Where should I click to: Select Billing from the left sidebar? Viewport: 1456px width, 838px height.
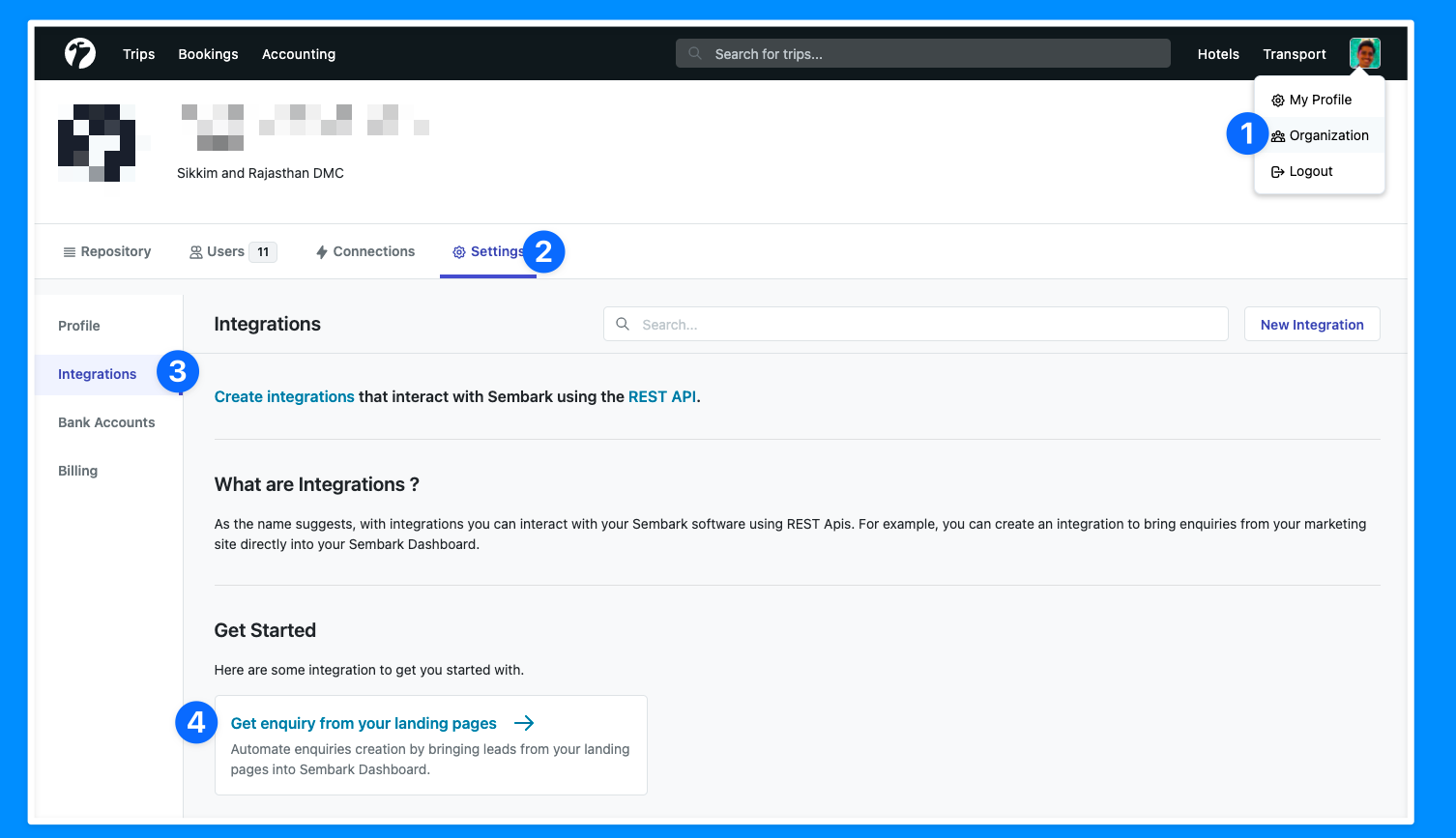coord(77,471)
